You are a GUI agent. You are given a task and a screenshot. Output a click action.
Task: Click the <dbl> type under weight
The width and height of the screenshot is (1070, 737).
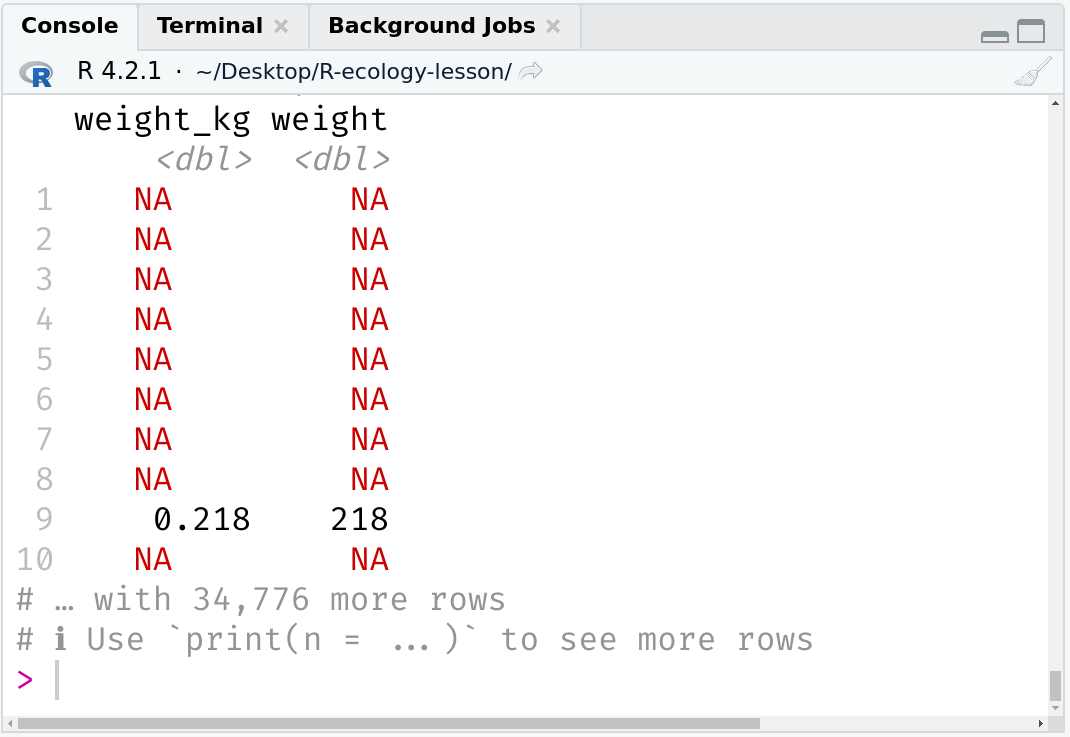pyautogui.click(x=342, y=160)
